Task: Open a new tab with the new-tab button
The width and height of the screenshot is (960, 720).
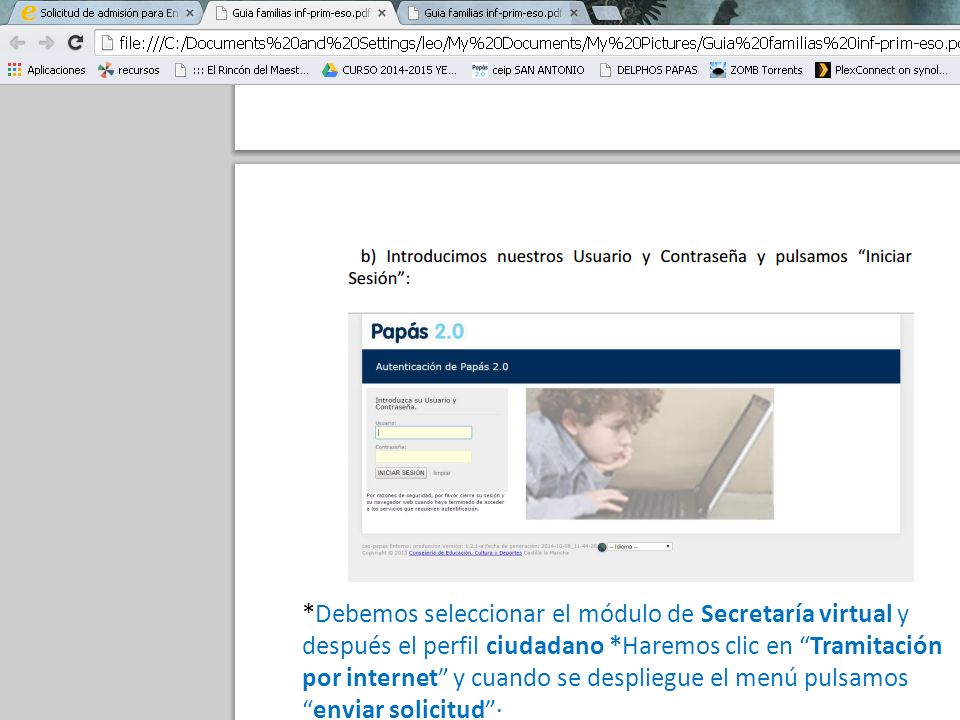Action: click(x=606, y=13)
